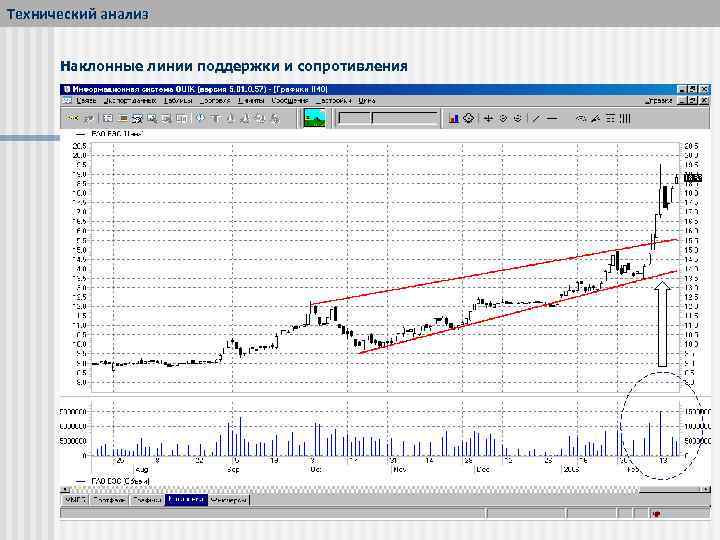Click the yellow connection icon at toolbar start
720x540 pixels.
tap(71, 118)
